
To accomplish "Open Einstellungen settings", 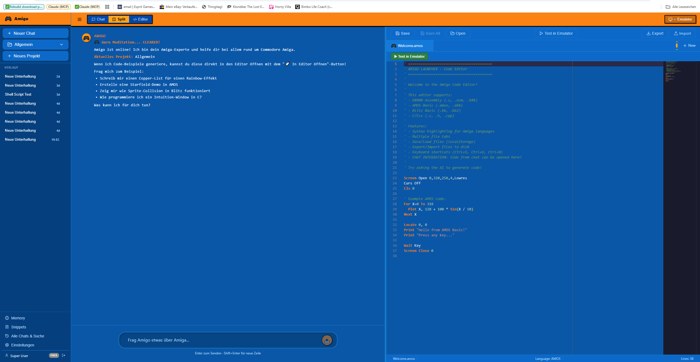I will tap(22, 345).
